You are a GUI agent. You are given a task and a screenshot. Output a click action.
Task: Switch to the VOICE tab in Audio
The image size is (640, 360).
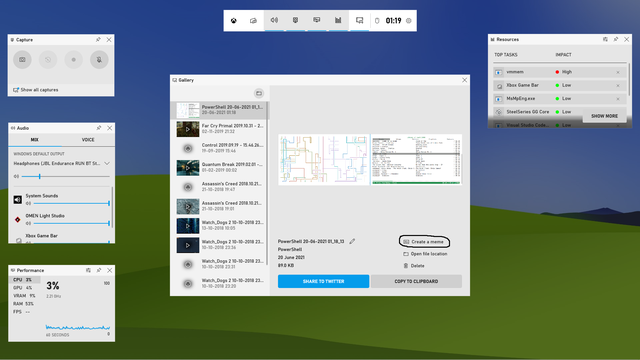pyautogui.click(x=88, y=140)
